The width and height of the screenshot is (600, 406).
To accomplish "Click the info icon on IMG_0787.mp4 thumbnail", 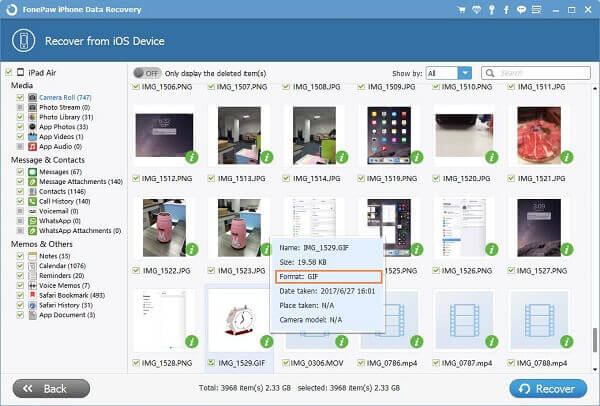I will pyautogui.click(x=492, y=341).
